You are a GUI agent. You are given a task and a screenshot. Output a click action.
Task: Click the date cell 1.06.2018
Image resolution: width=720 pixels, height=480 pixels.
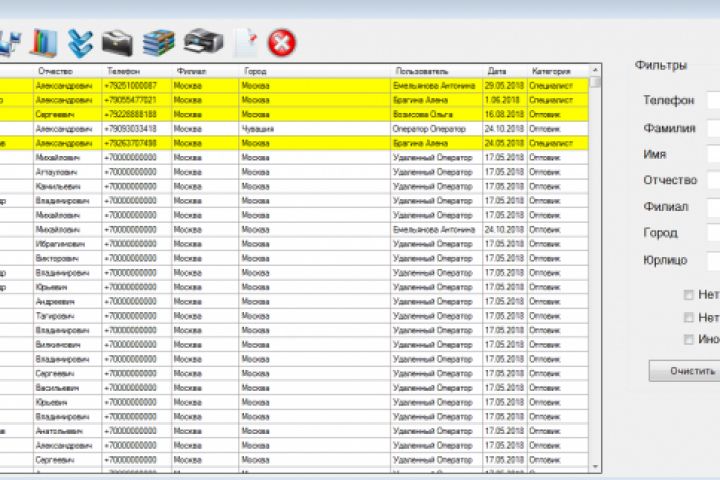point(505,100)
